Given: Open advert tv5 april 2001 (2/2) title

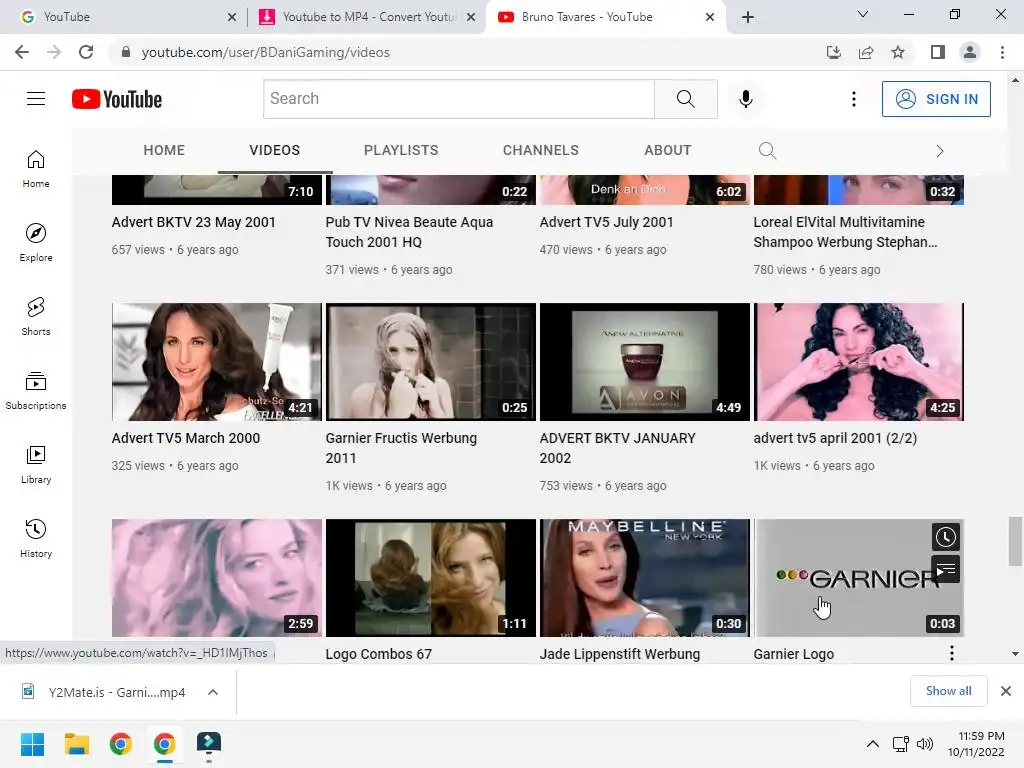Looking at the screenshot, I should [835, 438].
